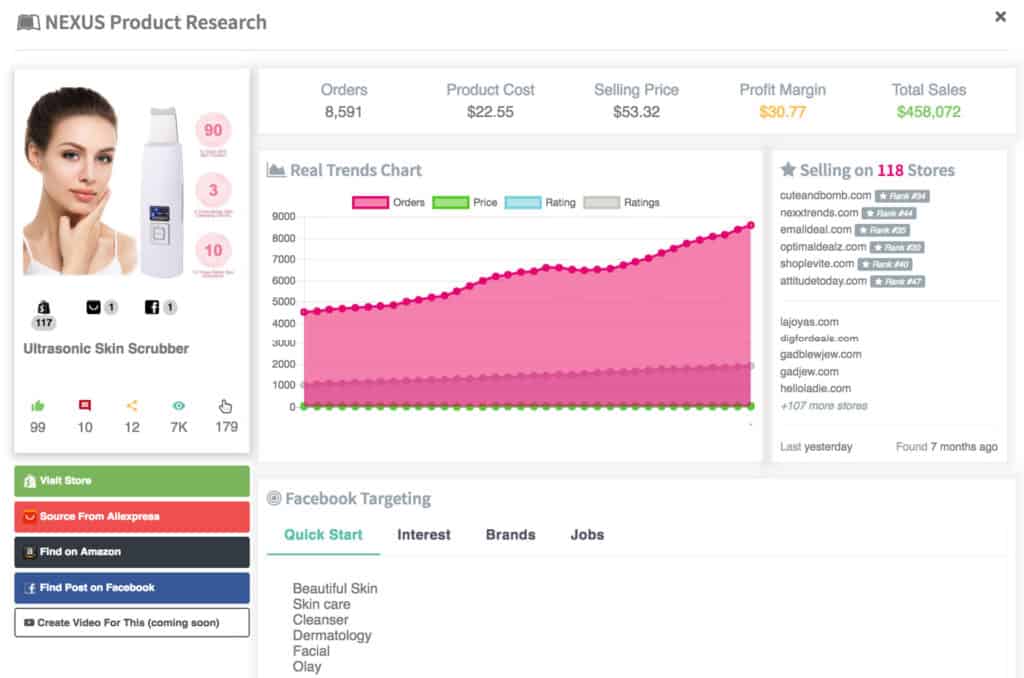Click the Ultrasonic Skin Scrubber product image
1024x678 pixels.
[131, 180]
